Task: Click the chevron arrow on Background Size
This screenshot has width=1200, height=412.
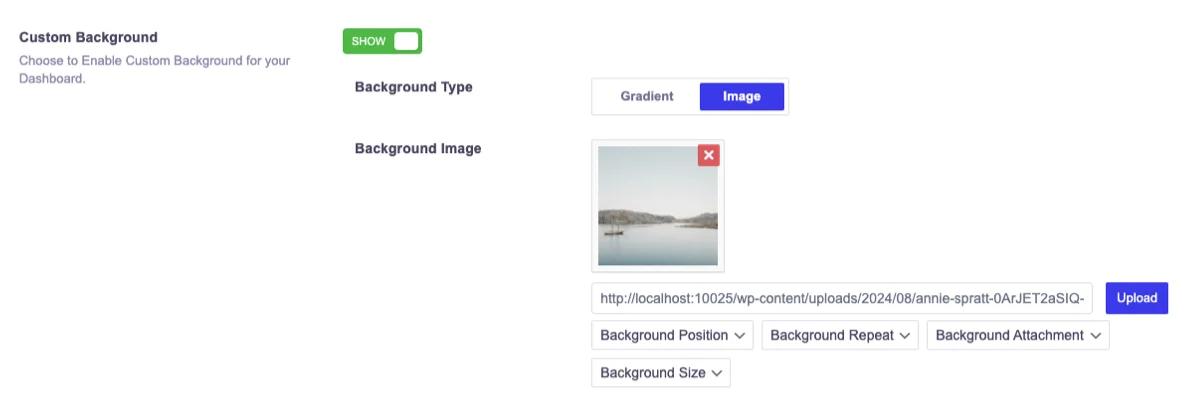Action: pyautogui.click(x=716, y=373)
